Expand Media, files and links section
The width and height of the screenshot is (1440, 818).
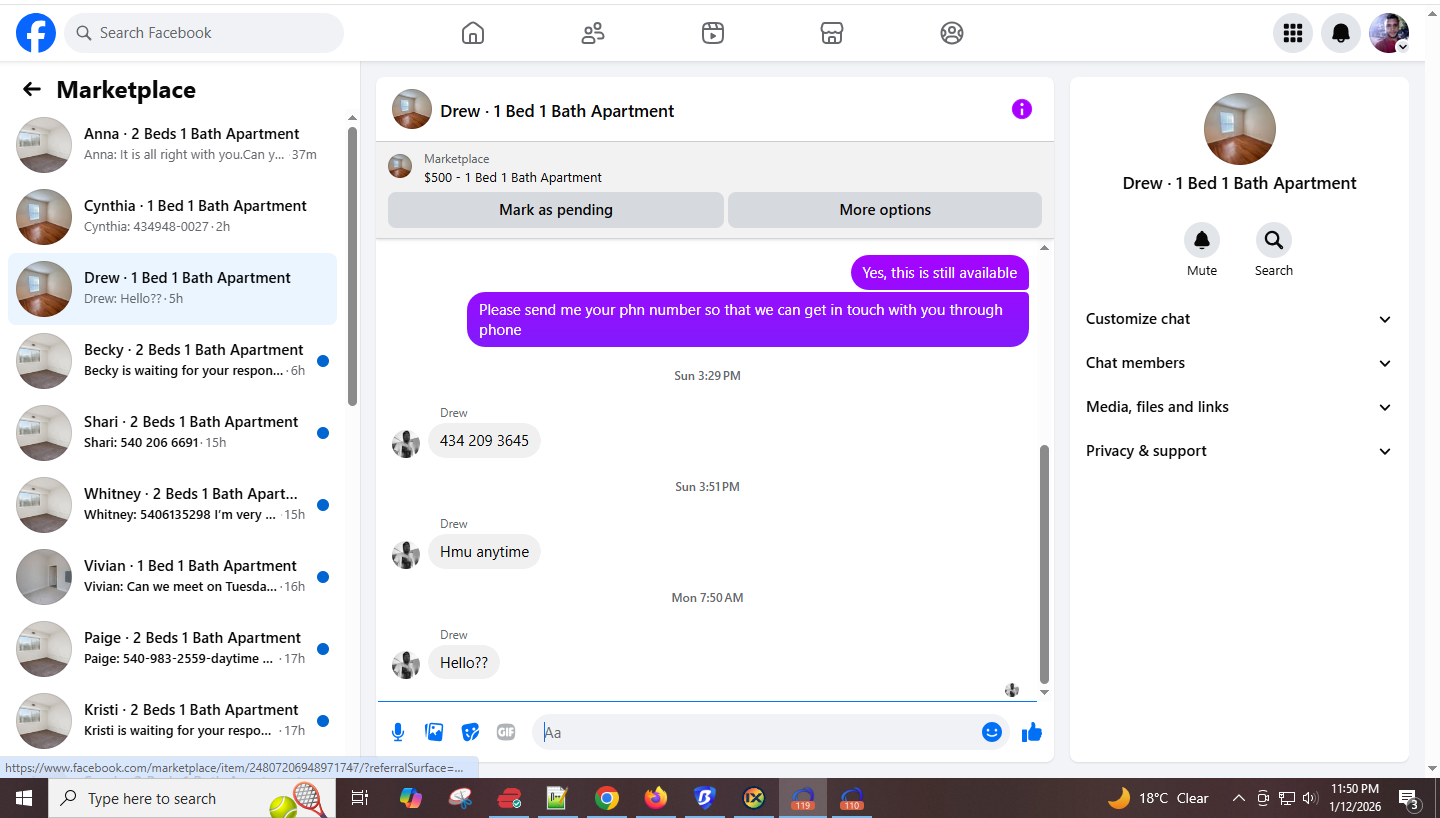(1239, 407)
